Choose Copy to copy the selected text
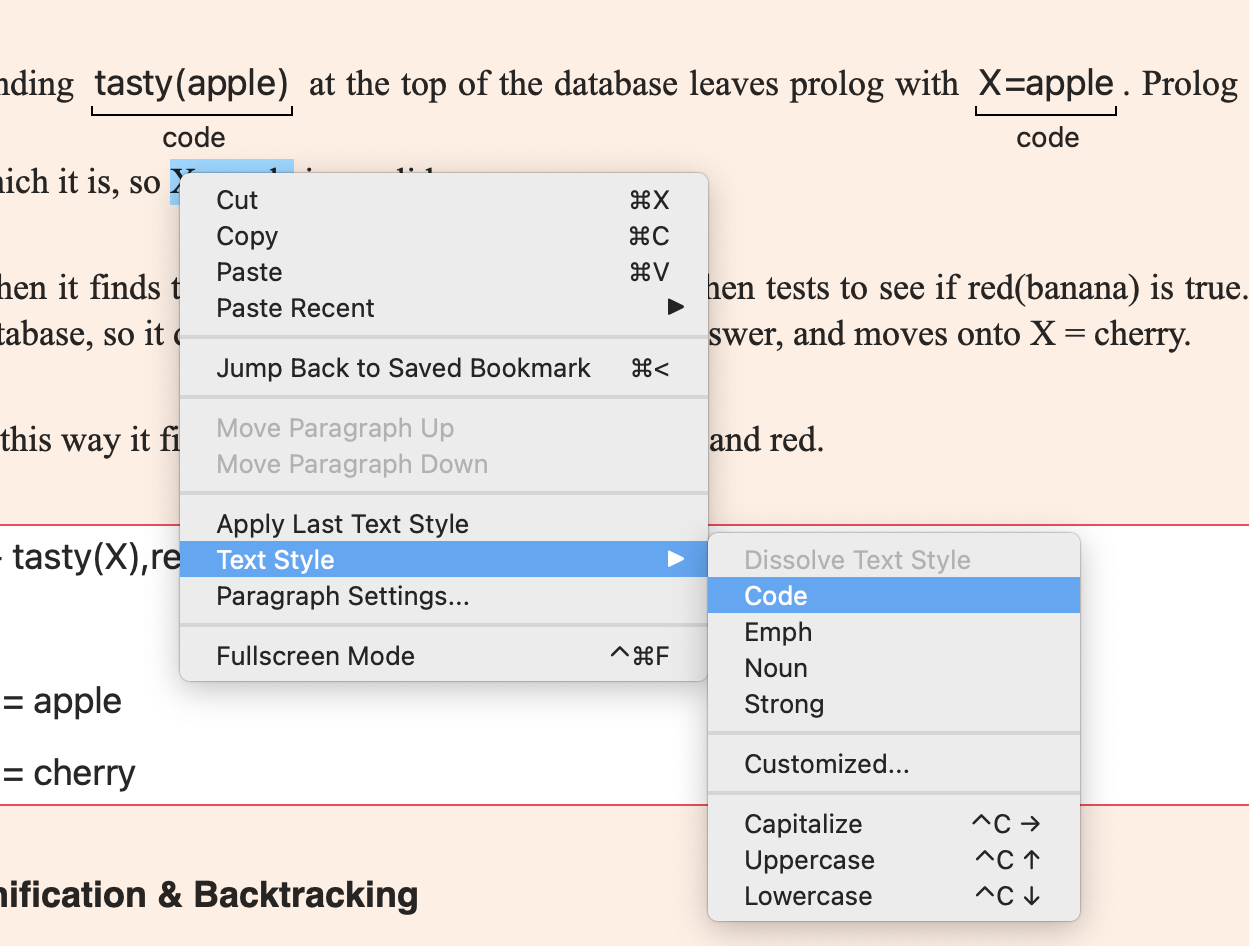 pyautogui.click(x=246, y=236)
